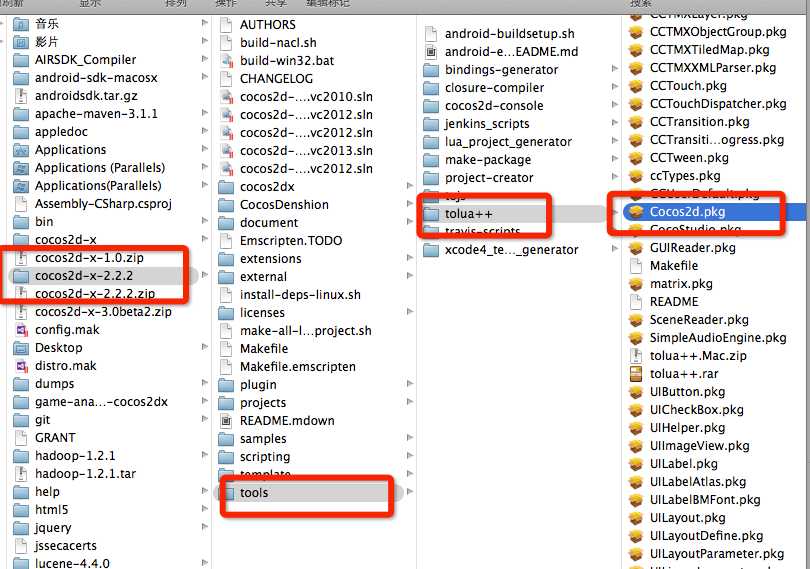Click the tools folder icon
This screenshot has width=810, height=569.
pos(226,493)
